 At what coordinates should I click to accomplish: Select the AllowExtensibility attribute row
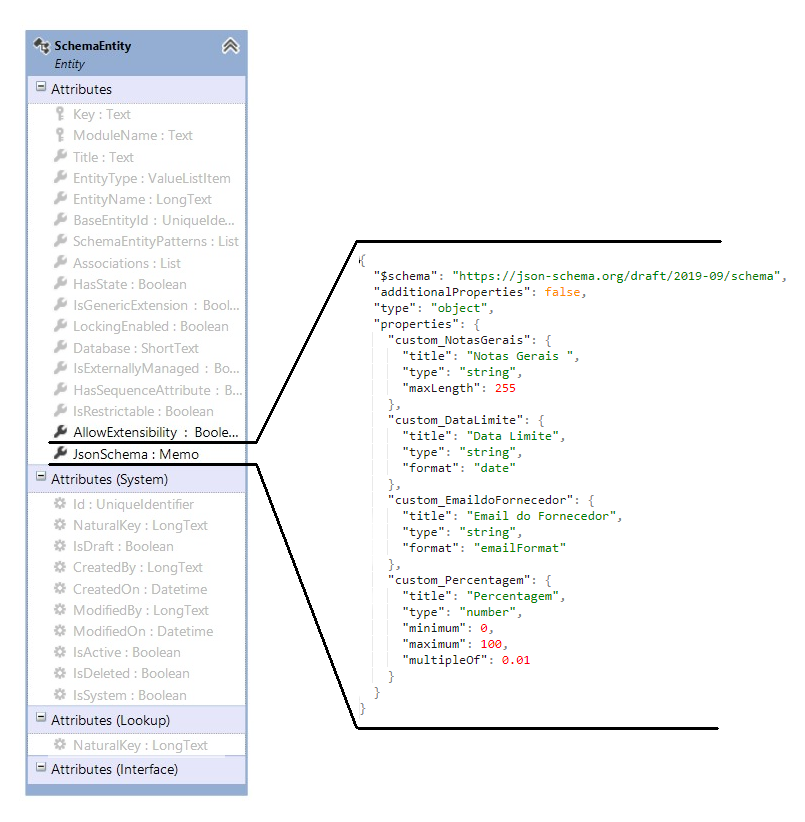(156, 432)
